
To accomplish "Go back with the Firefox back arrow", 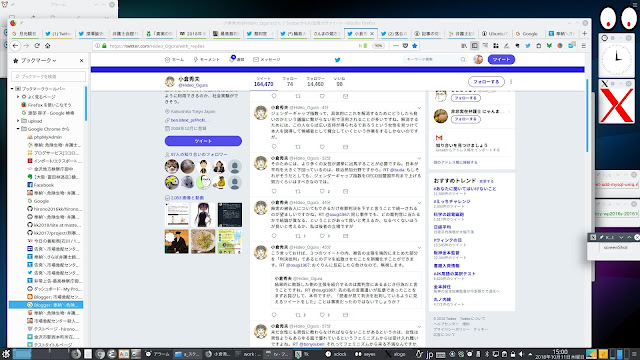I will coord(15,46).
